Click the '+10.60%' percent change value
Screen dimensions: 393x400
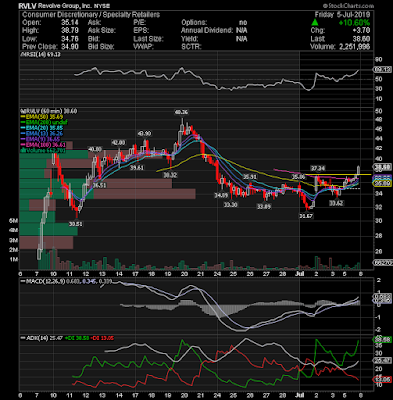coord(354,23)
